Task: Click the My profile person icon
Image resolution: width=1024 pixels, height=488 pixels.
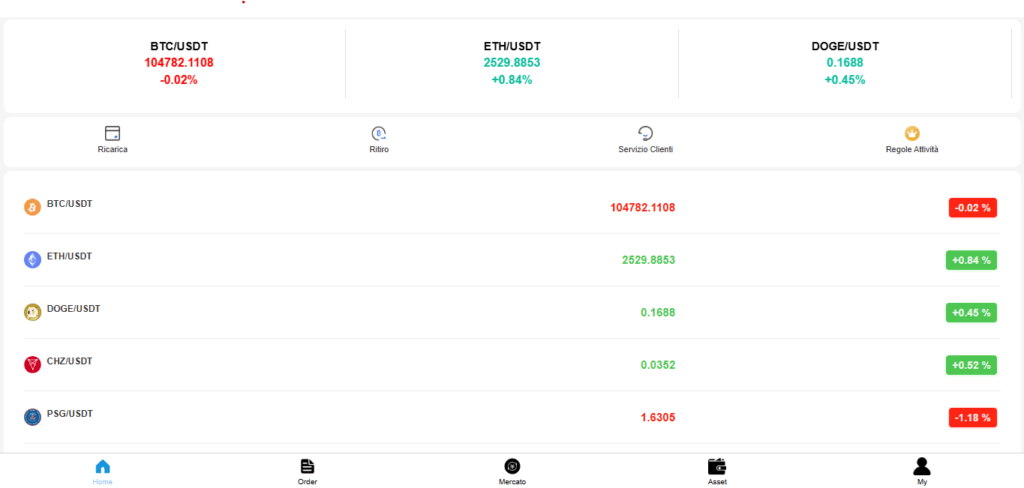Action: pyautogui.click(x=921, y=466)
